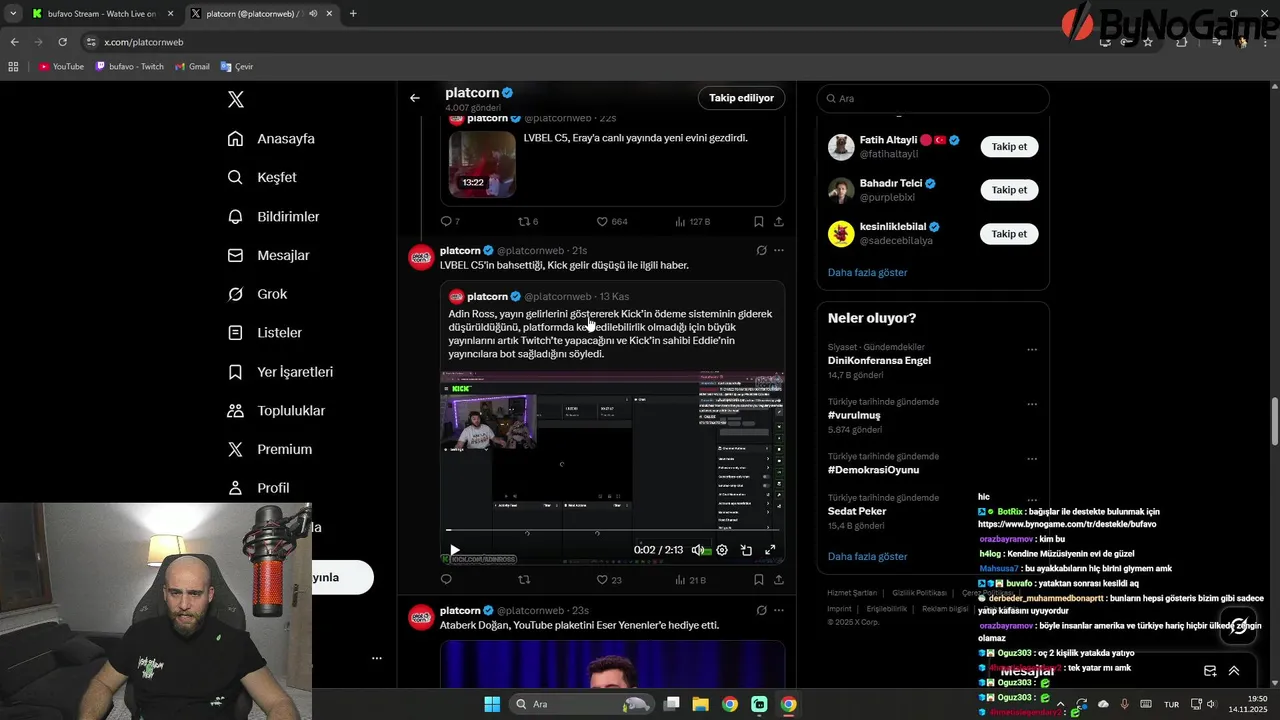Open YouTube bookmark
Image resolution: width=1280 pixels, height=720 pixels.
point(62,67)
